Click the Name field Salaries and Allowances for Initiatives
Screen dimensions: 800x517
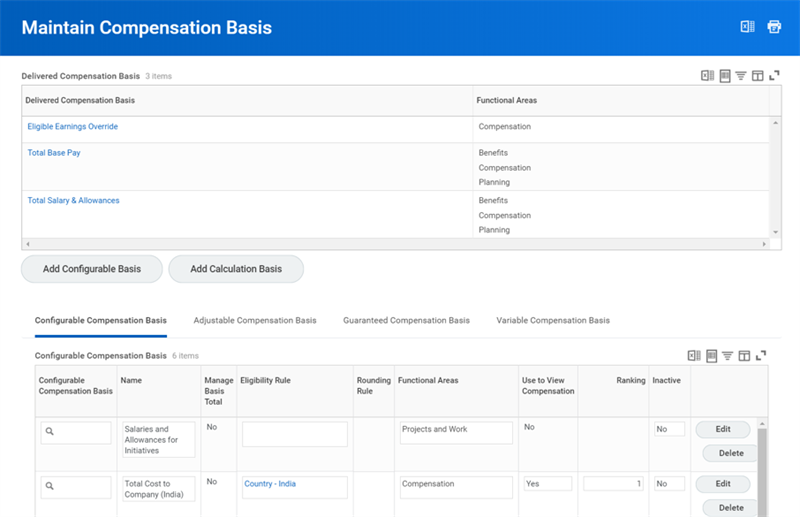(x=159, y=439)
